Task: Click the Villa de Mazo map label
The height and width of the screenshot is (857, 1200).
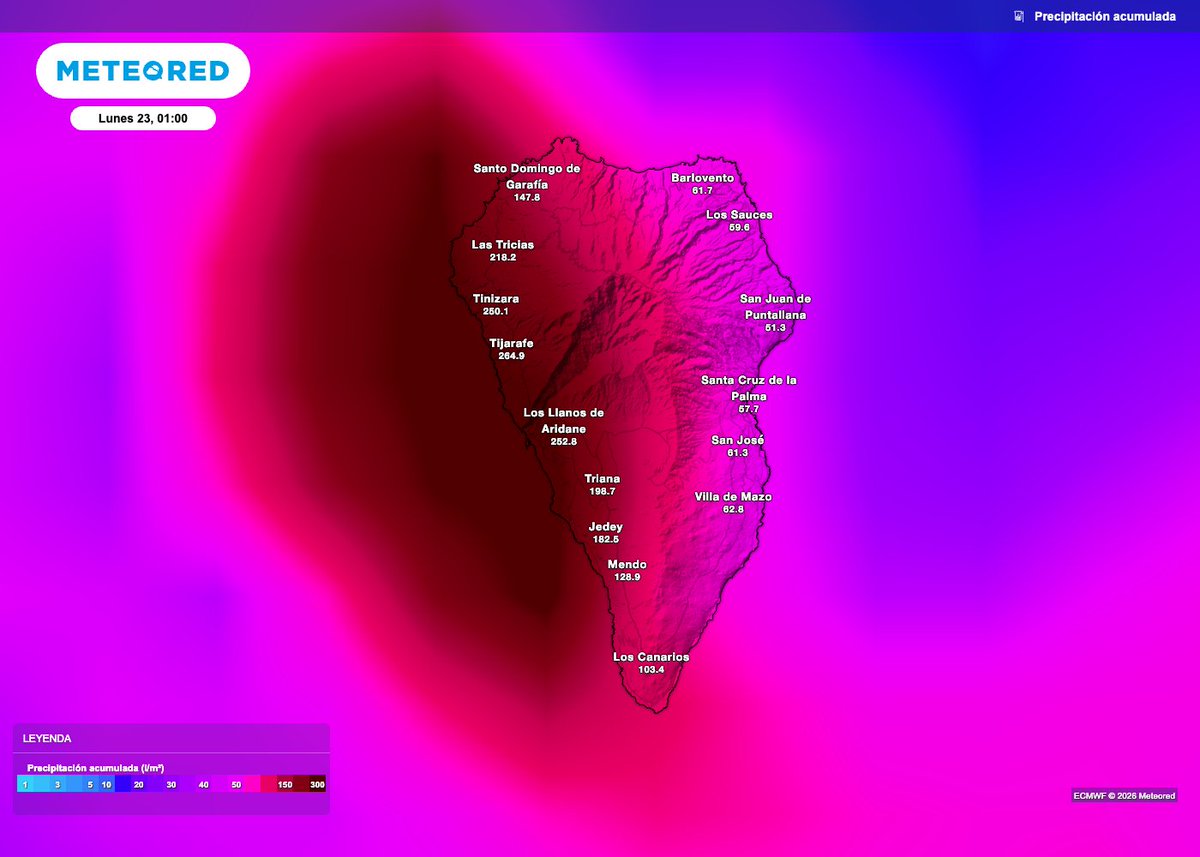Action: tap(733, 497)
